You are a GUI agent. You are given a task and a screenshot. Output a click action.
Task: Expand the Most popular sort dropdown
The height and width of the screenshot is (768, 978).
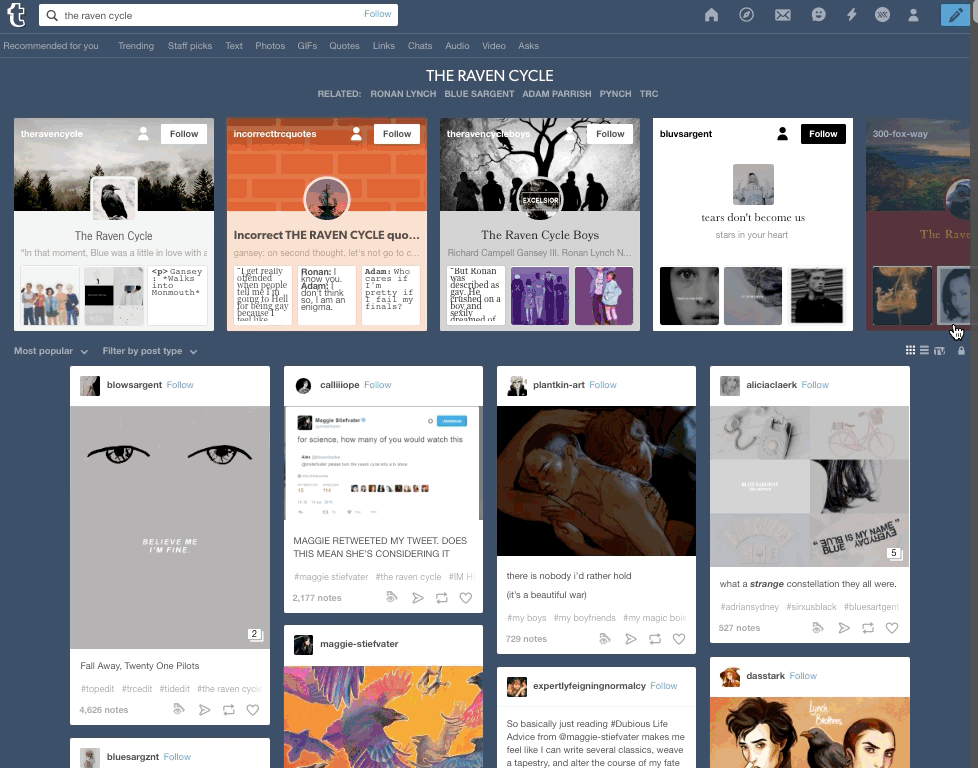51,351
